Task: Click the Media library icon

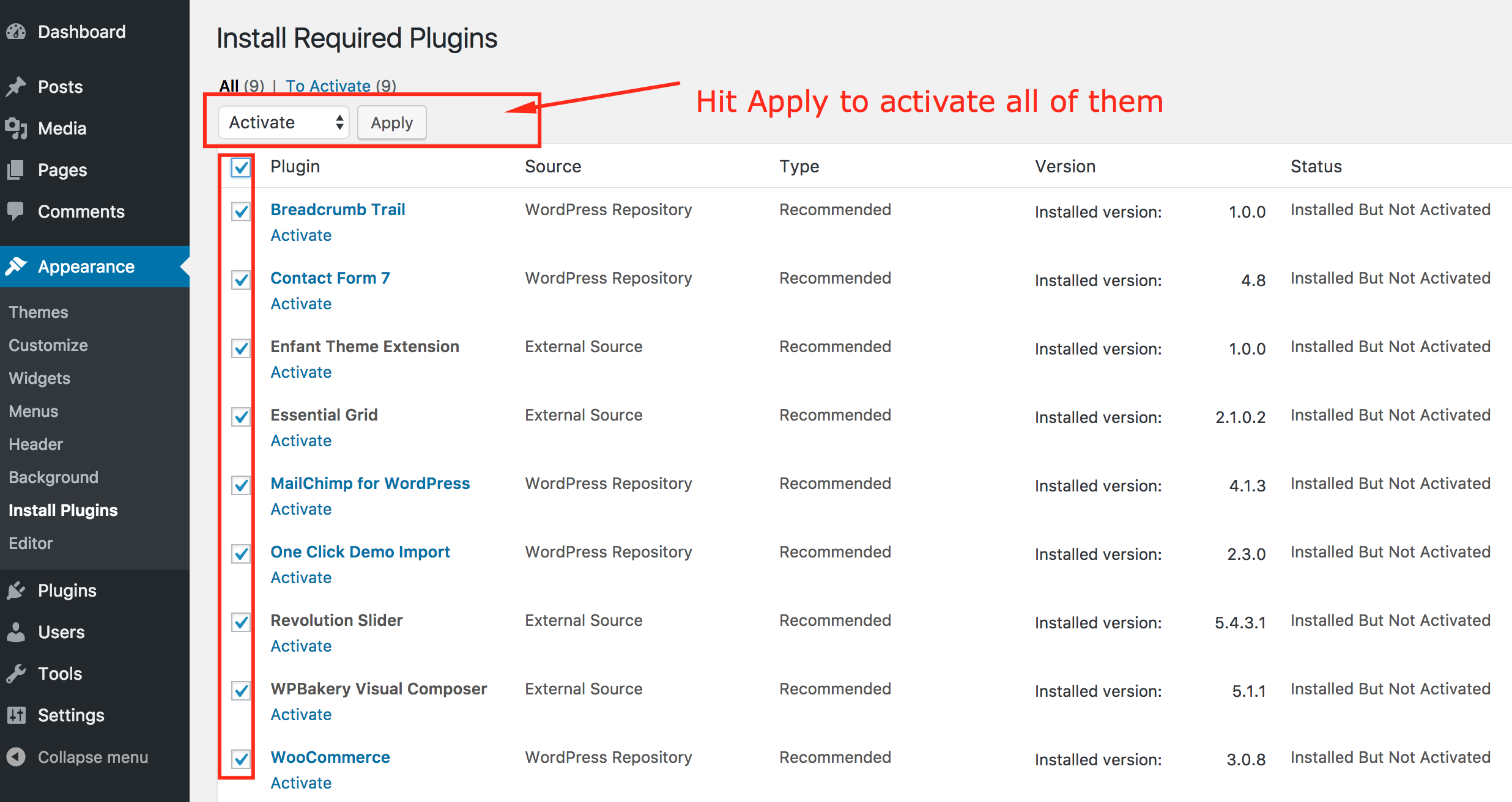Action: 17,128
